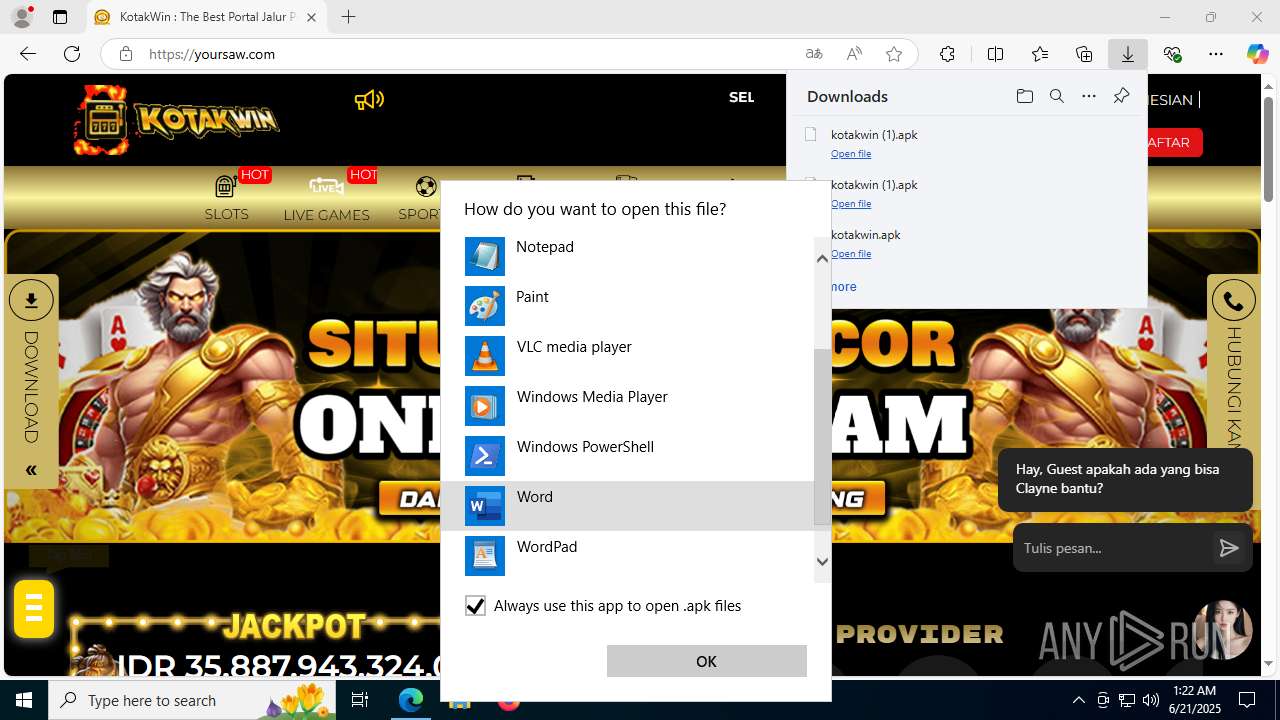Choose the Paint app icon

click(x=485, y=306)
